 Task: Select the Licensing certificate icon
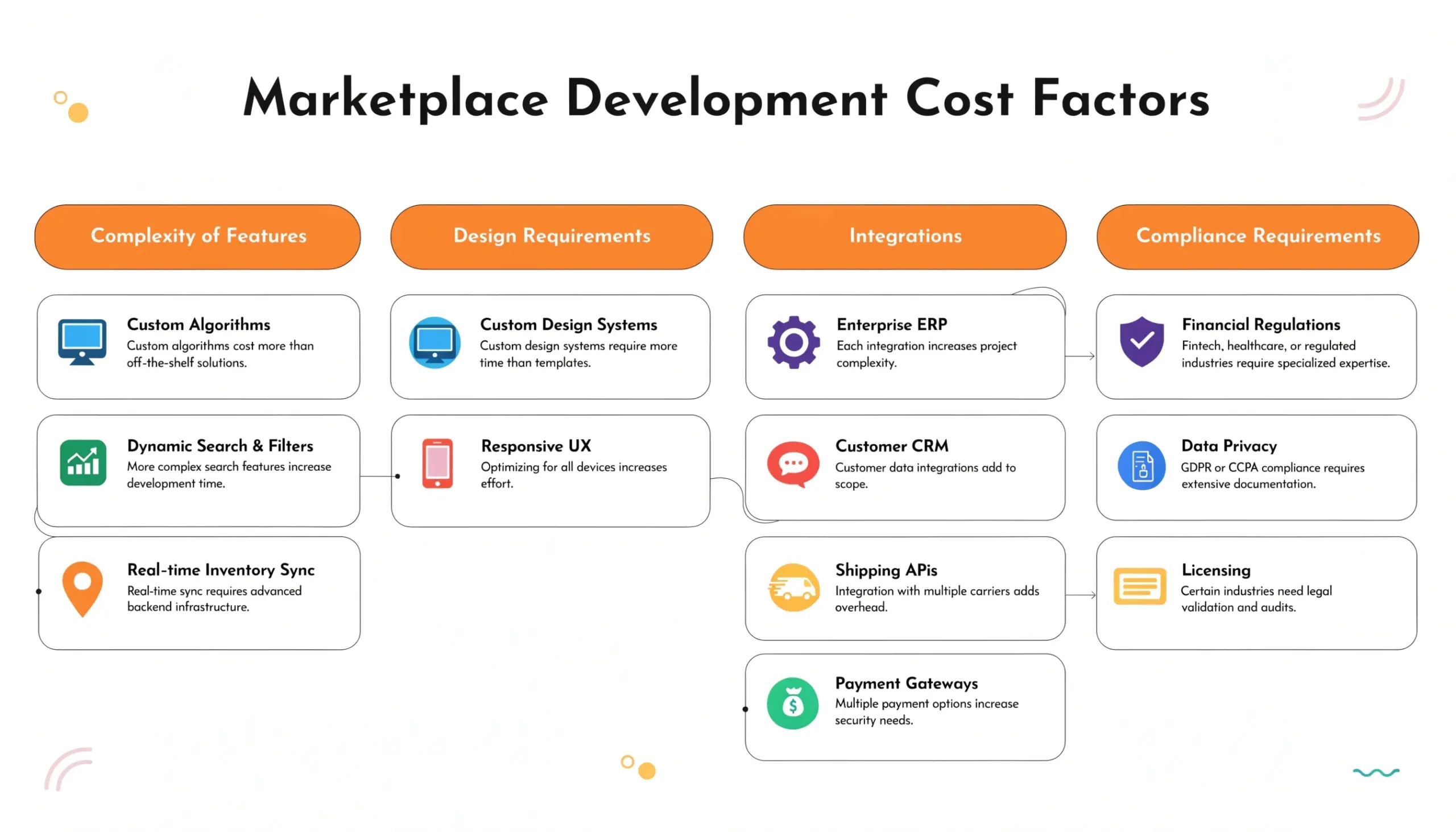(1139, 587)
